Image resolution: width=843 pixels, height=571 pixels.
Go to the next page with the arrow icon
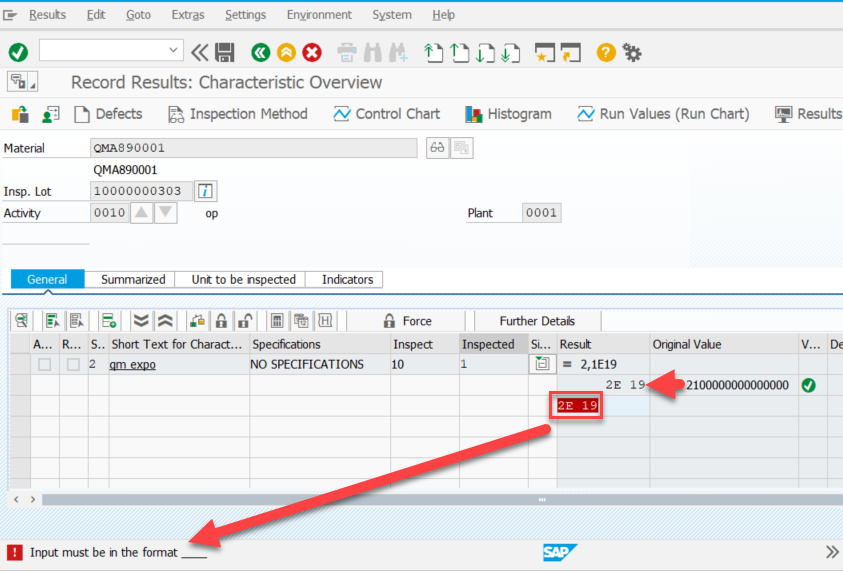click(485, 53)
